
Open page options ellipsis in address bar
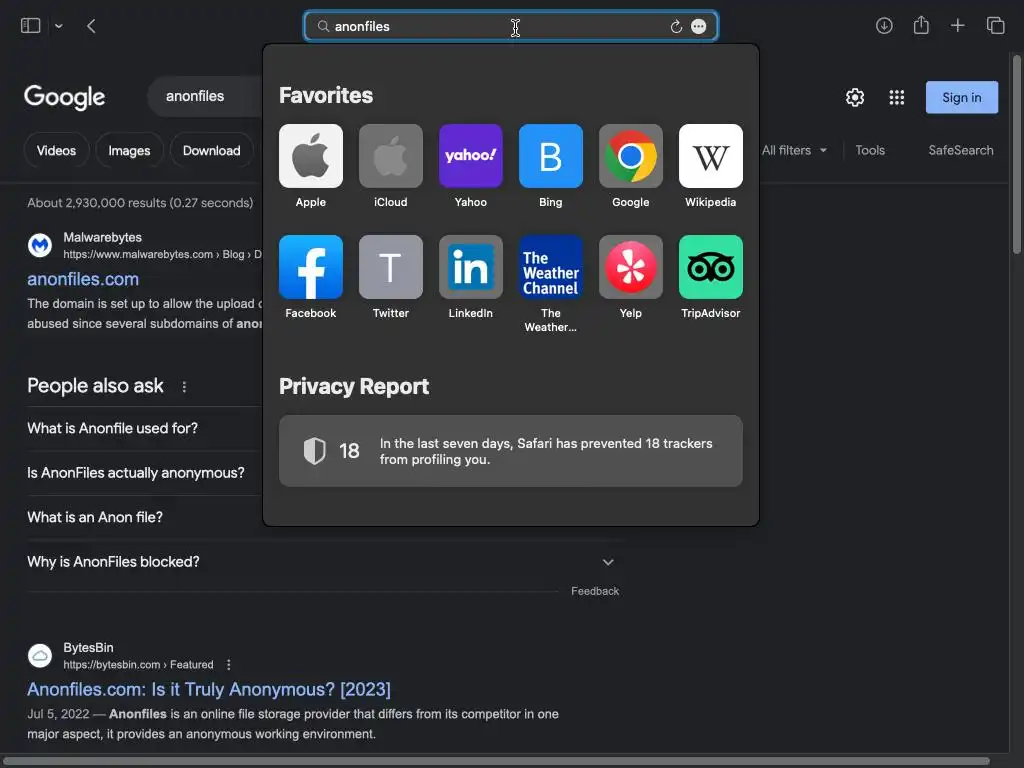tap(698, 27)
